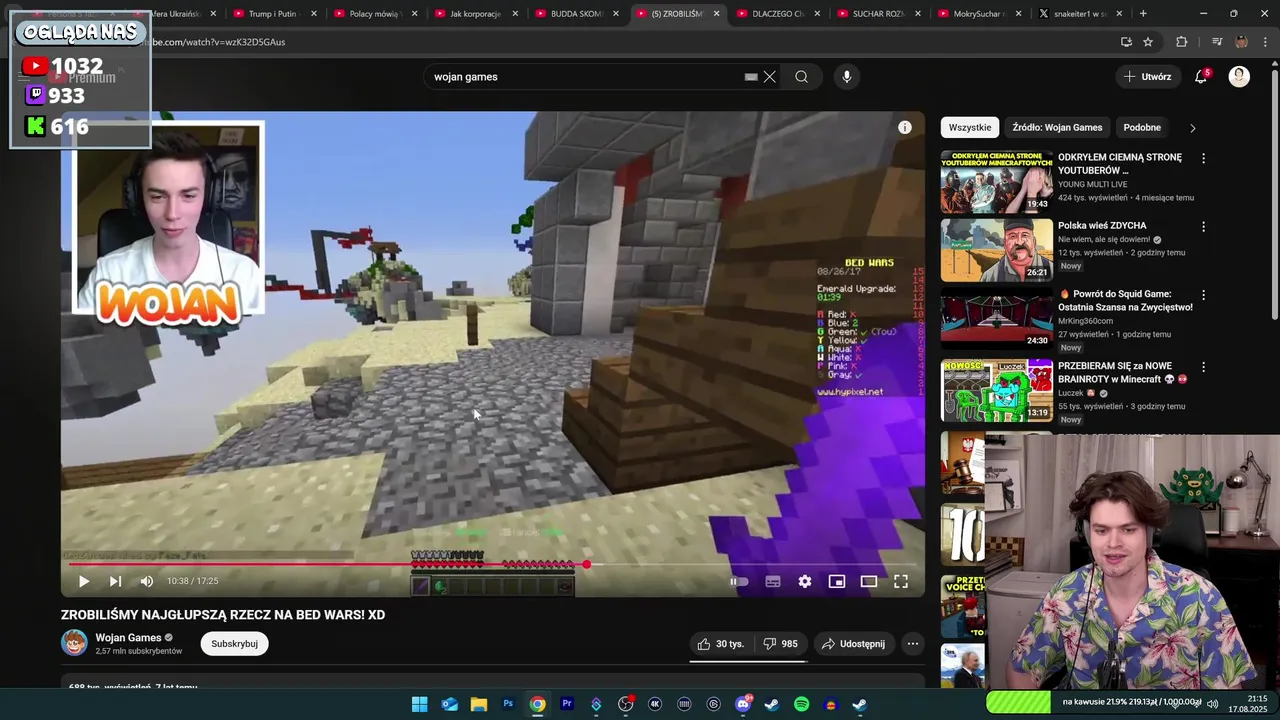
Task: Enter fullscreen mode for video
Action: [901, 581]
